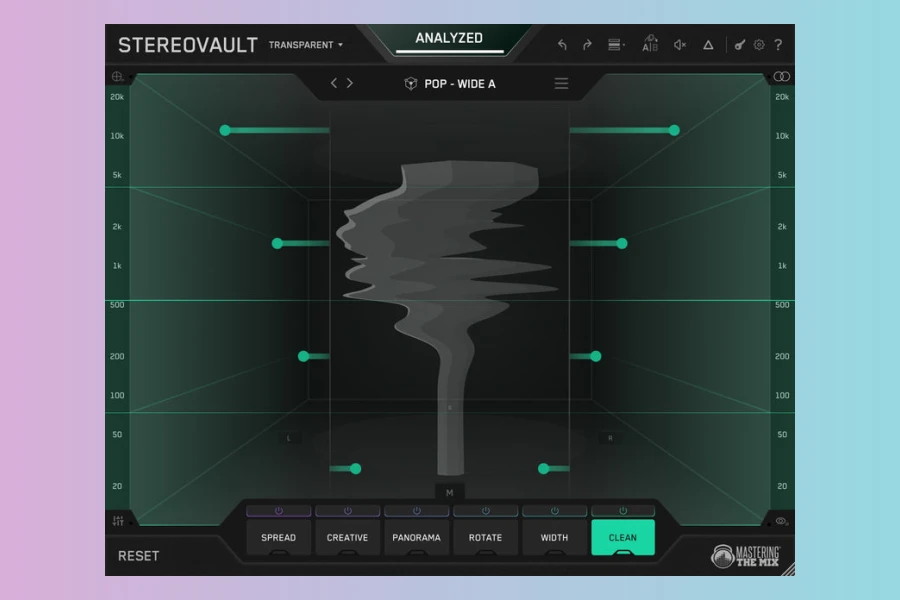Toggle power button above WIDTH

(x=554, y=510)
